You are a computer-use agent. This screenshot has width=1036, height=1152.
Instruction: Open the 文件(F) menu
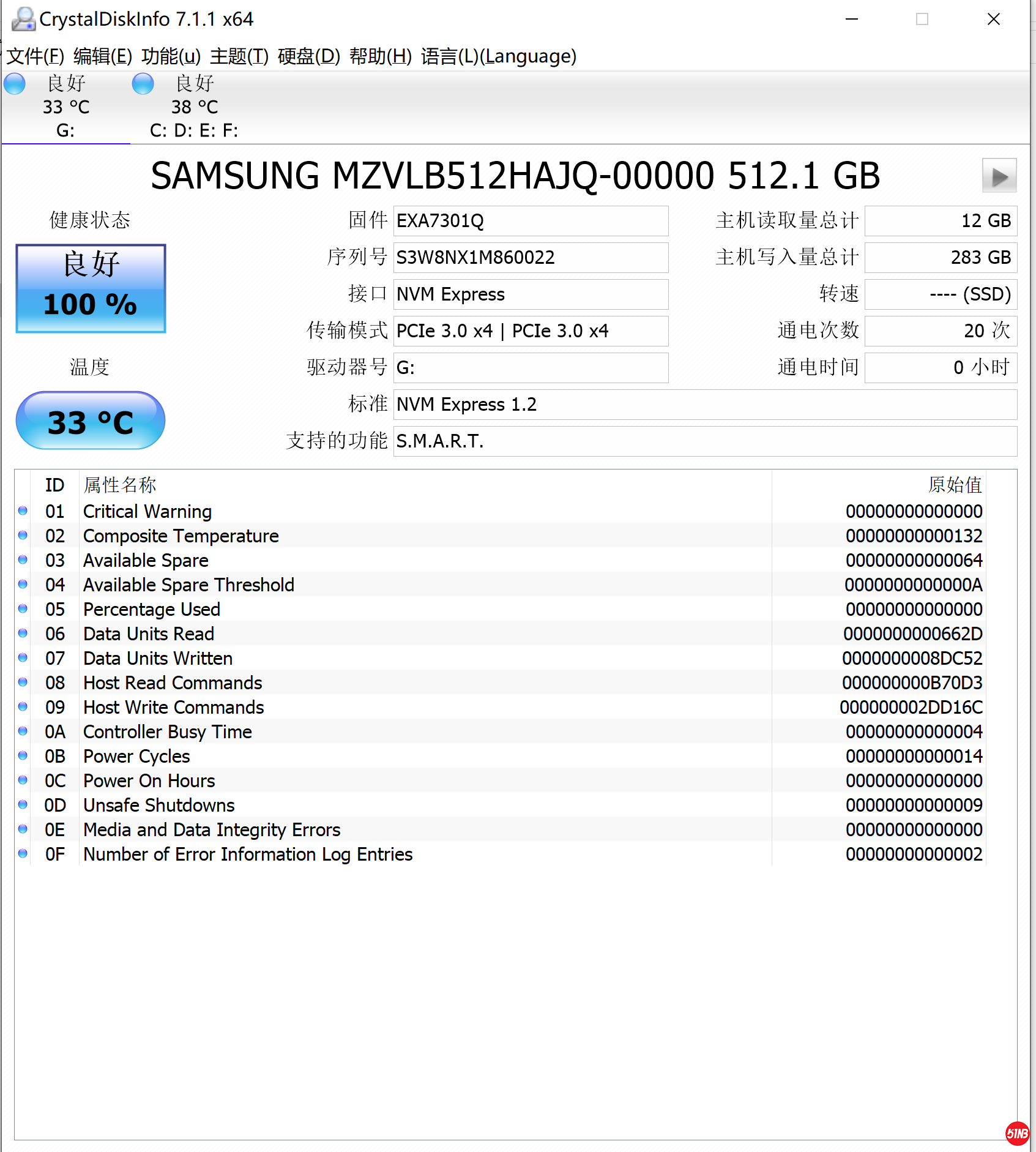35,56
